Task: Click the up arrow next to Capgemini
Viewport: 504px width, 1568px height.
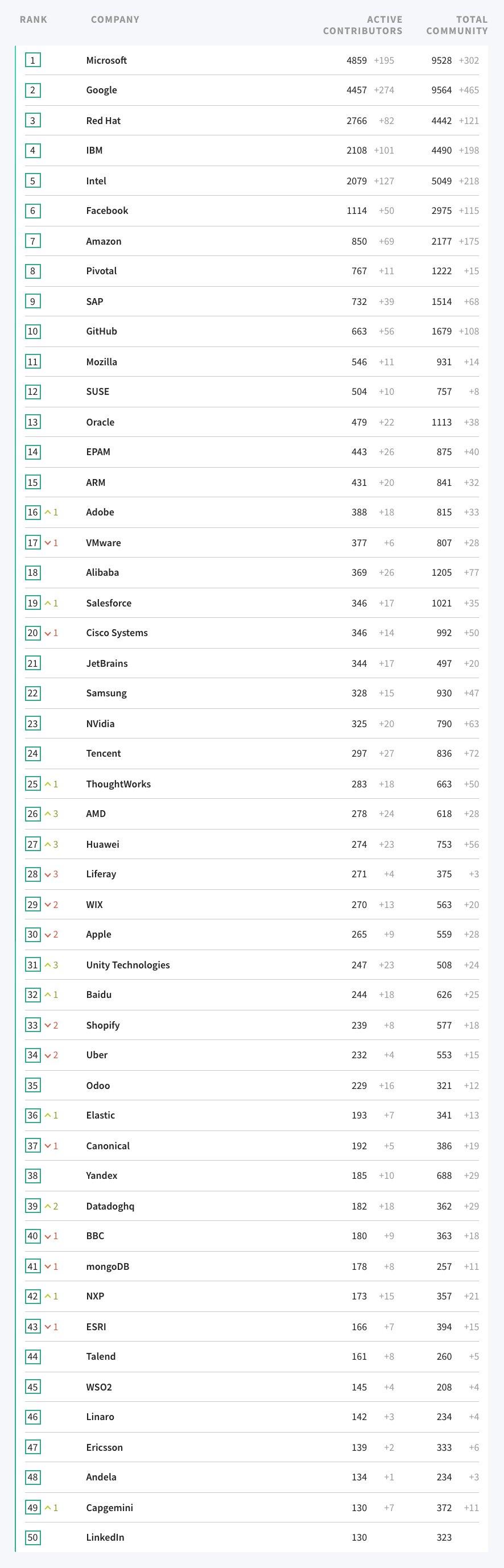Action: (47, 1507)
